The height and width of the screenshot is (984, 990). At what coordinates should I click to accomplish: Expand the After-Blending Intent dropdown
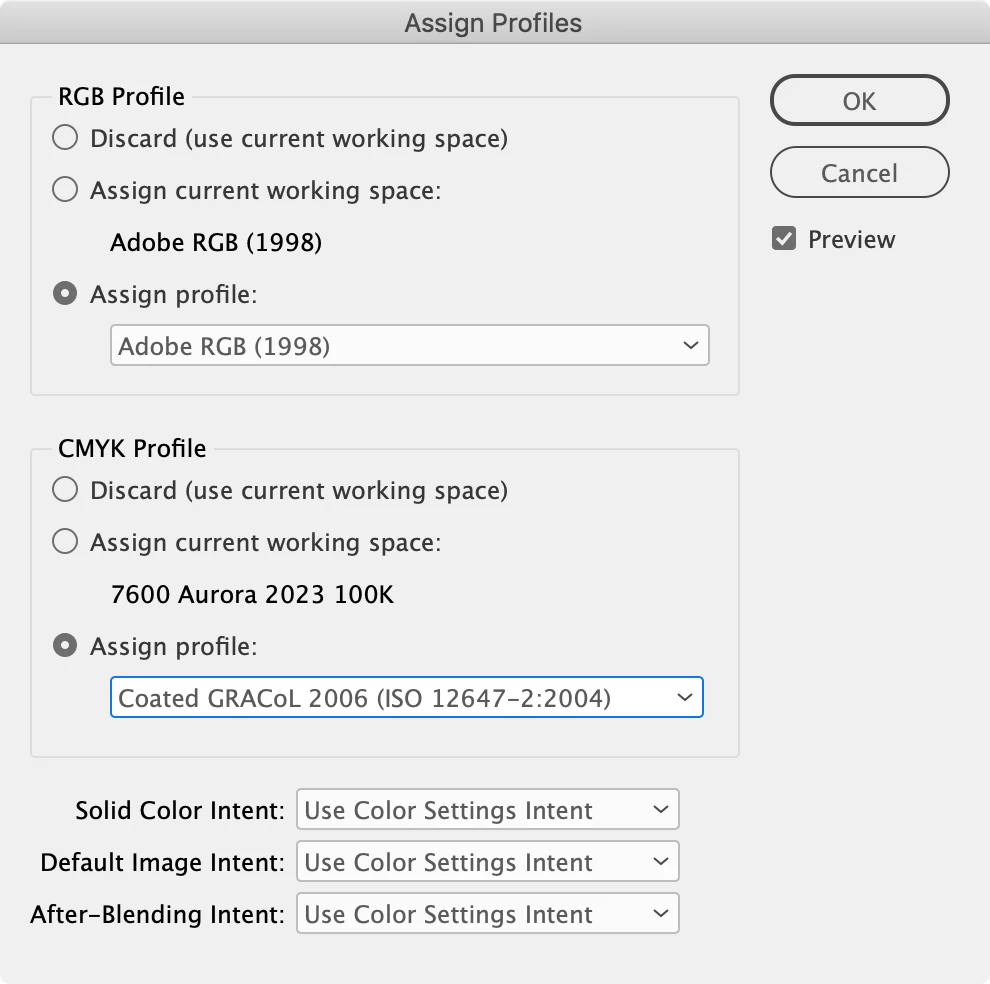click(487, 913)
